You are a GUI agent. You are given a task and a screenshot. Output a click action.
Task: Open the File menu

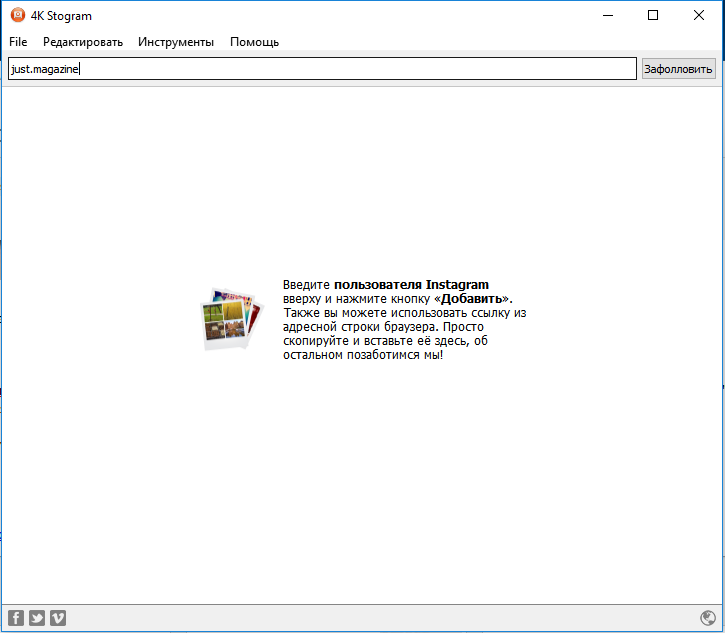coord(18,42)
